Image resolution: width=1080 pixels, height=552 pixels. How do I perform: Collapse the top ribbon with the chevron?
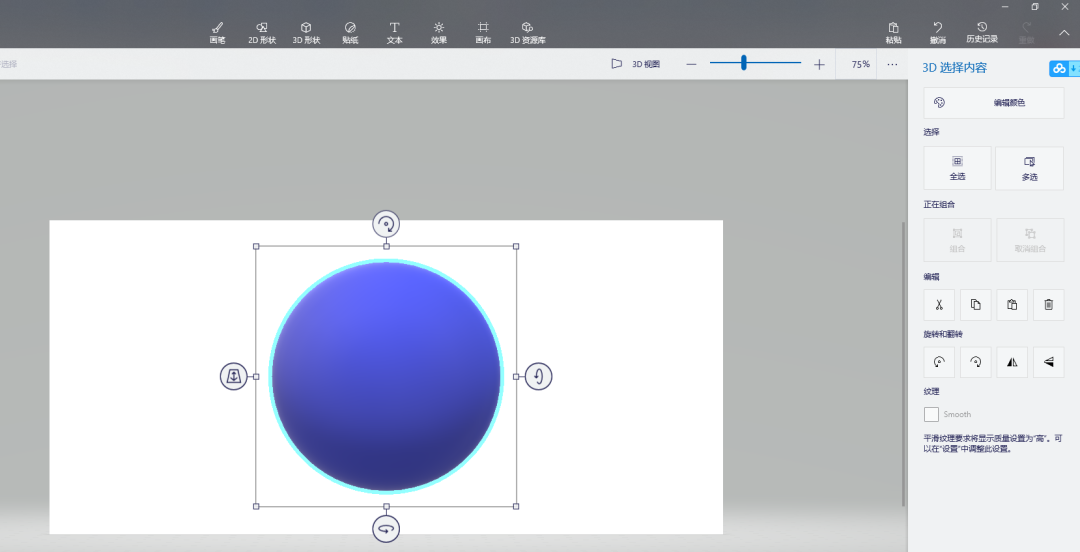point(1063,32)
